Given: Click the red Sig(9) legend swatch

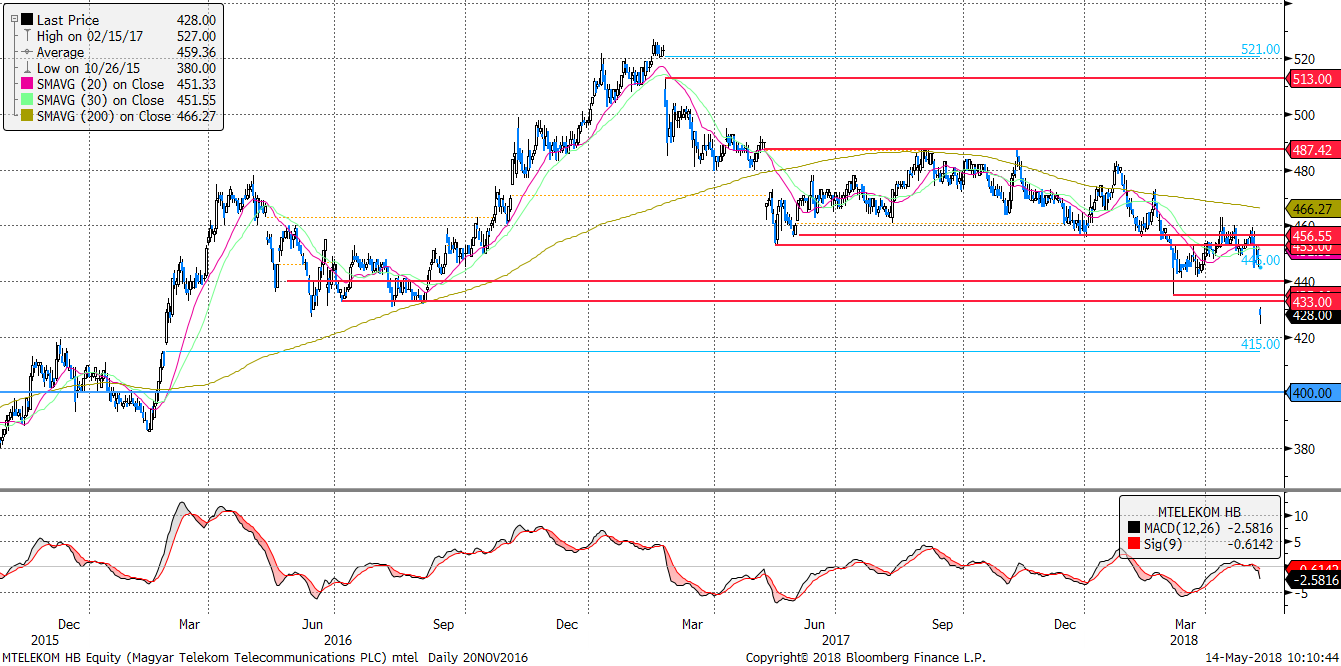Looking at the screenshot, I should pyautogui.click(x=1133, y=543).
